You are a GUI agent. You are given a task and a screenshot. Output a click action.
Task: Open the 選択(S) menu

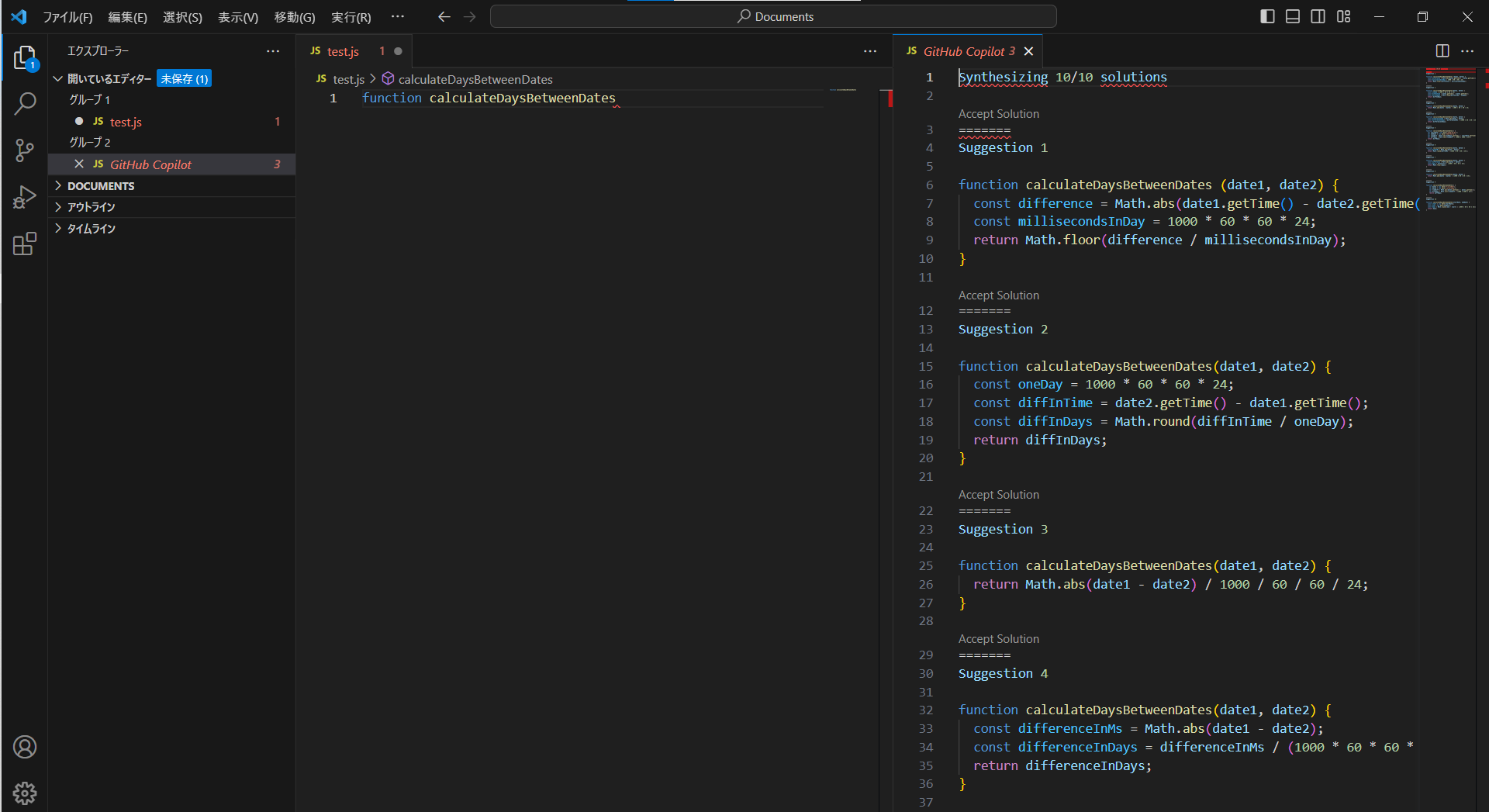click(182, 16)
